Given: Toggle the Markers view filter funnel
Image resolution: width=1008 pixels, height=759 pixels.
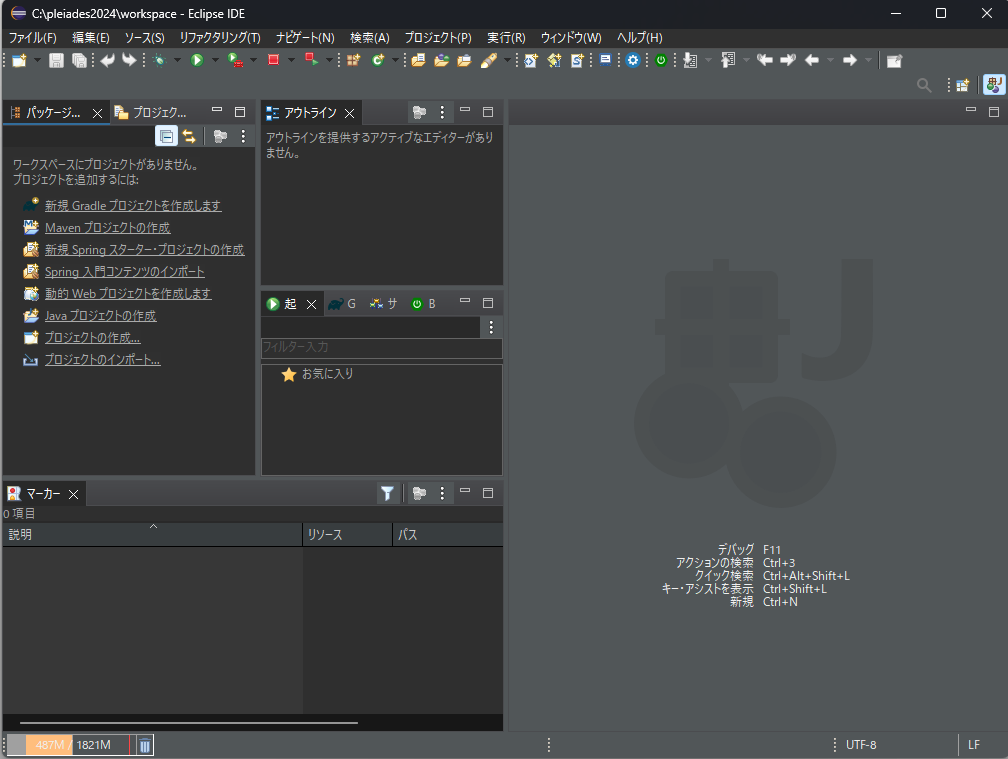Looking at the screenshot, I should pos(387,493).
